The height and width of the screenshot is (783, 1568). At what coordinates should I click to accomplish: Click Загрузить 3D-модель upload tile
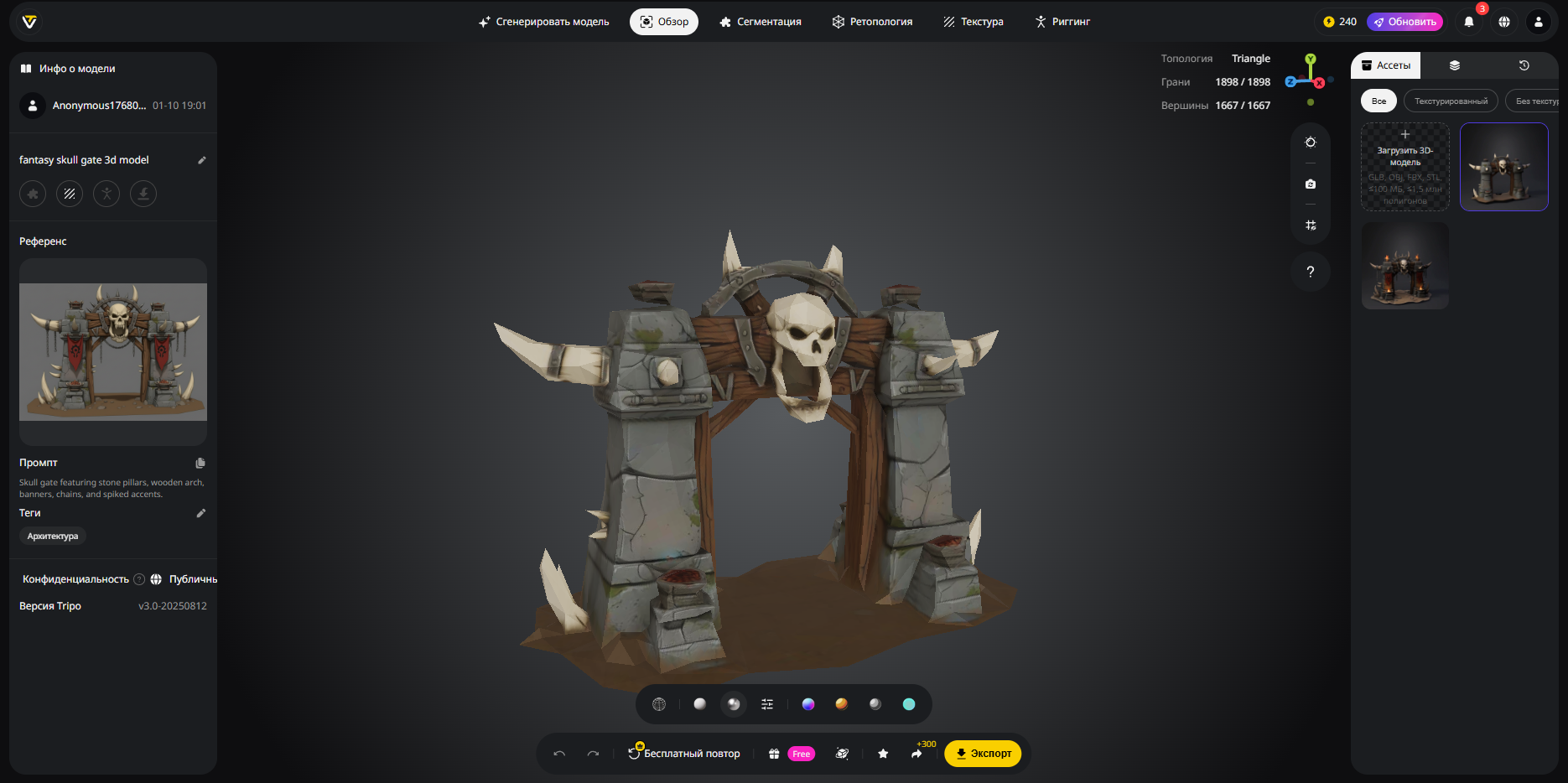click(x=1405, y=167)
